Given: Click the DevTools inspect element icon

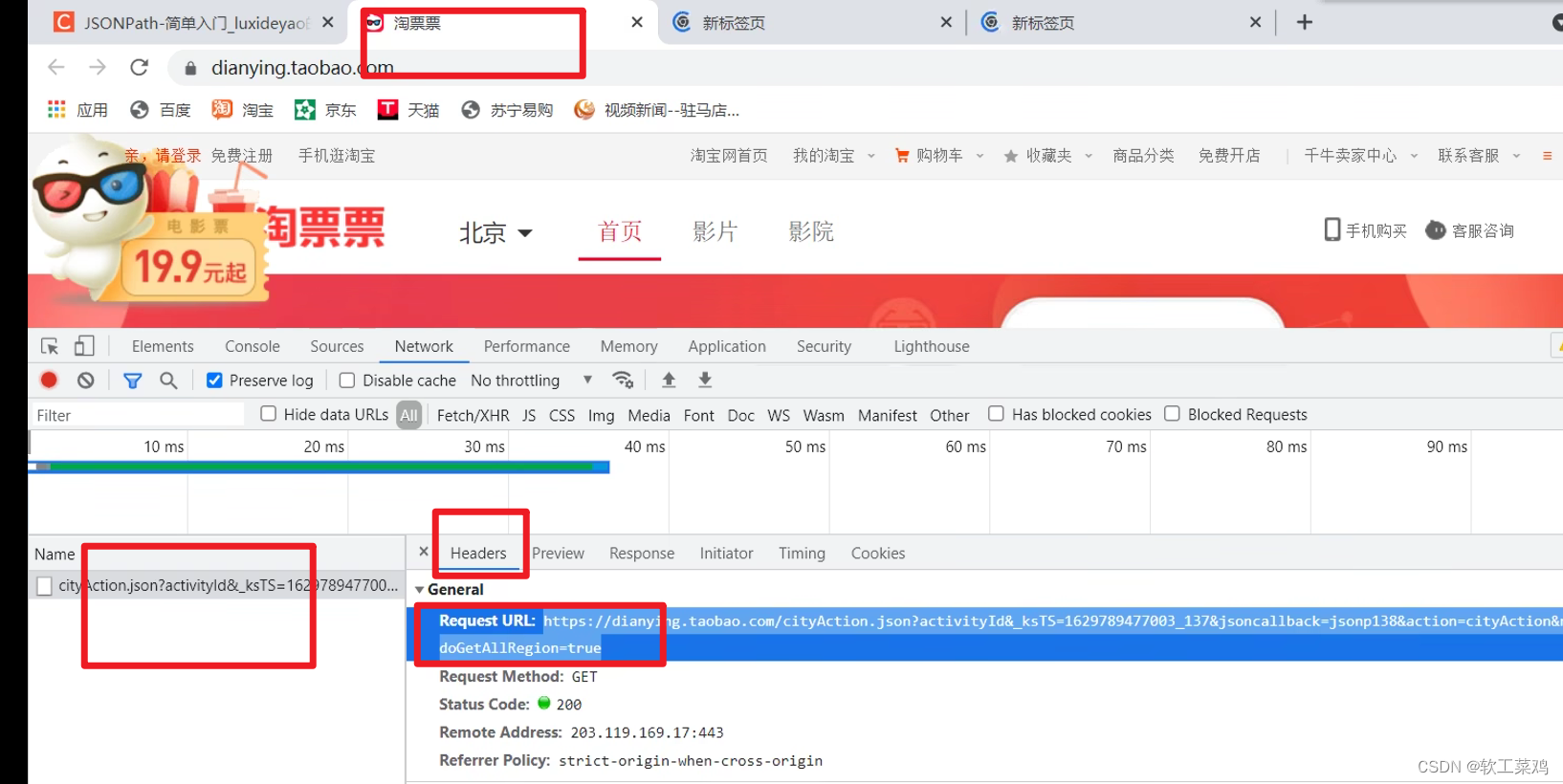Looking at the screenshot, I should tap(50, 346).
